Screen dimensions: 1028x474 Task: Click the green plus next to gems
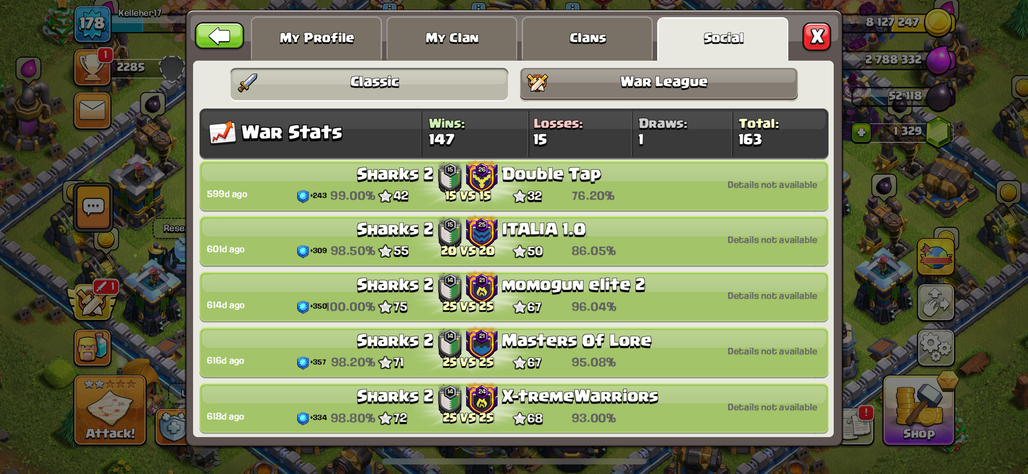(x=860, y=131)
